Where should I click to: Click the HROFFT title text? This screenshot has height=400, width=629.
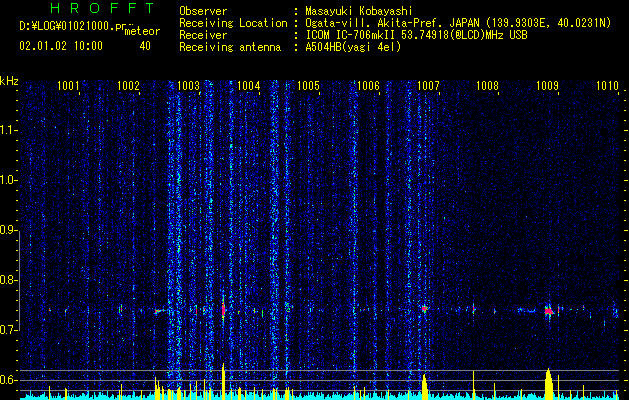tap(103, 8)
